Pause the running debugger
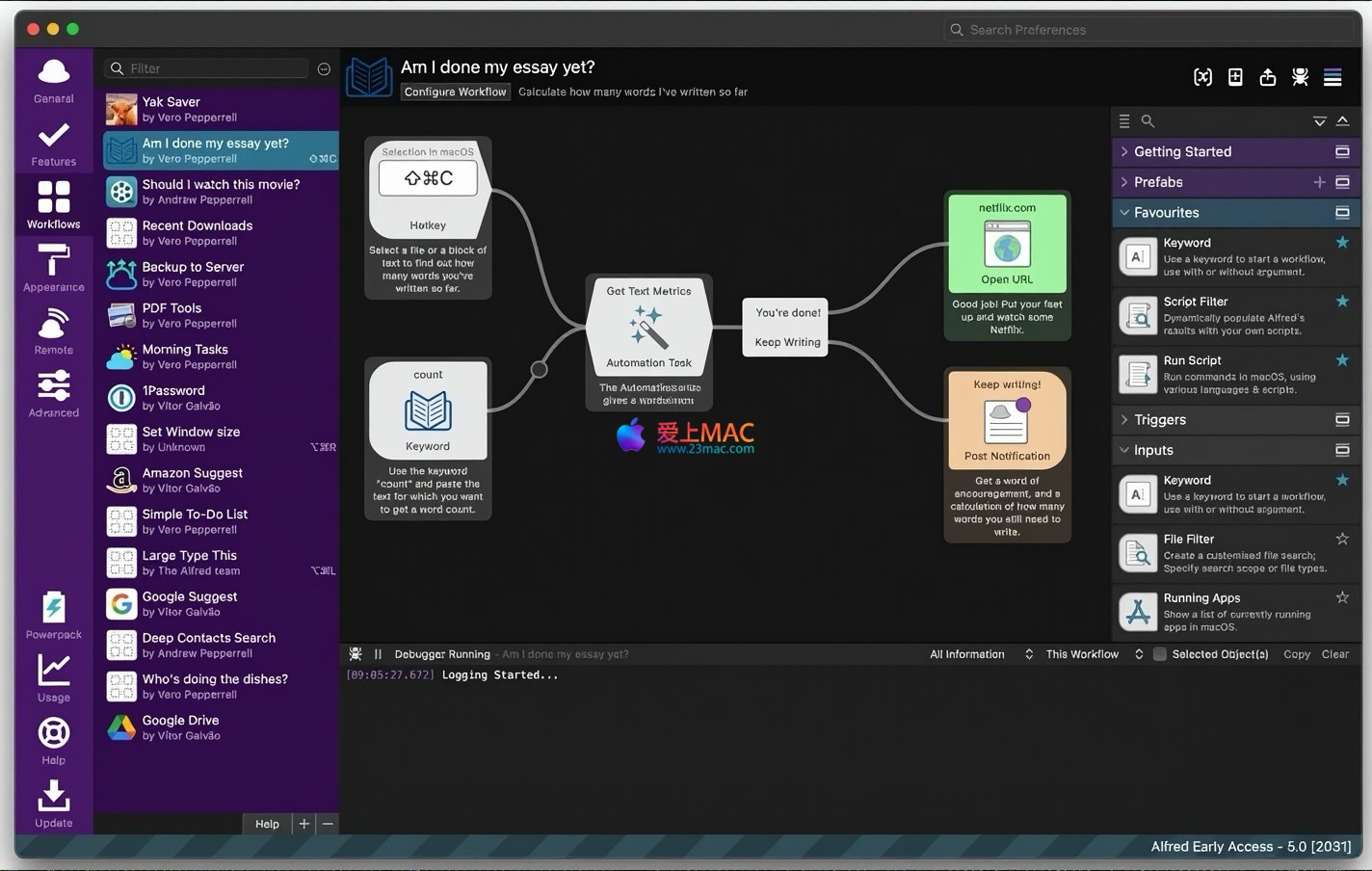Viewport: 1372px width, 871px height. click(x=378, y=654)
